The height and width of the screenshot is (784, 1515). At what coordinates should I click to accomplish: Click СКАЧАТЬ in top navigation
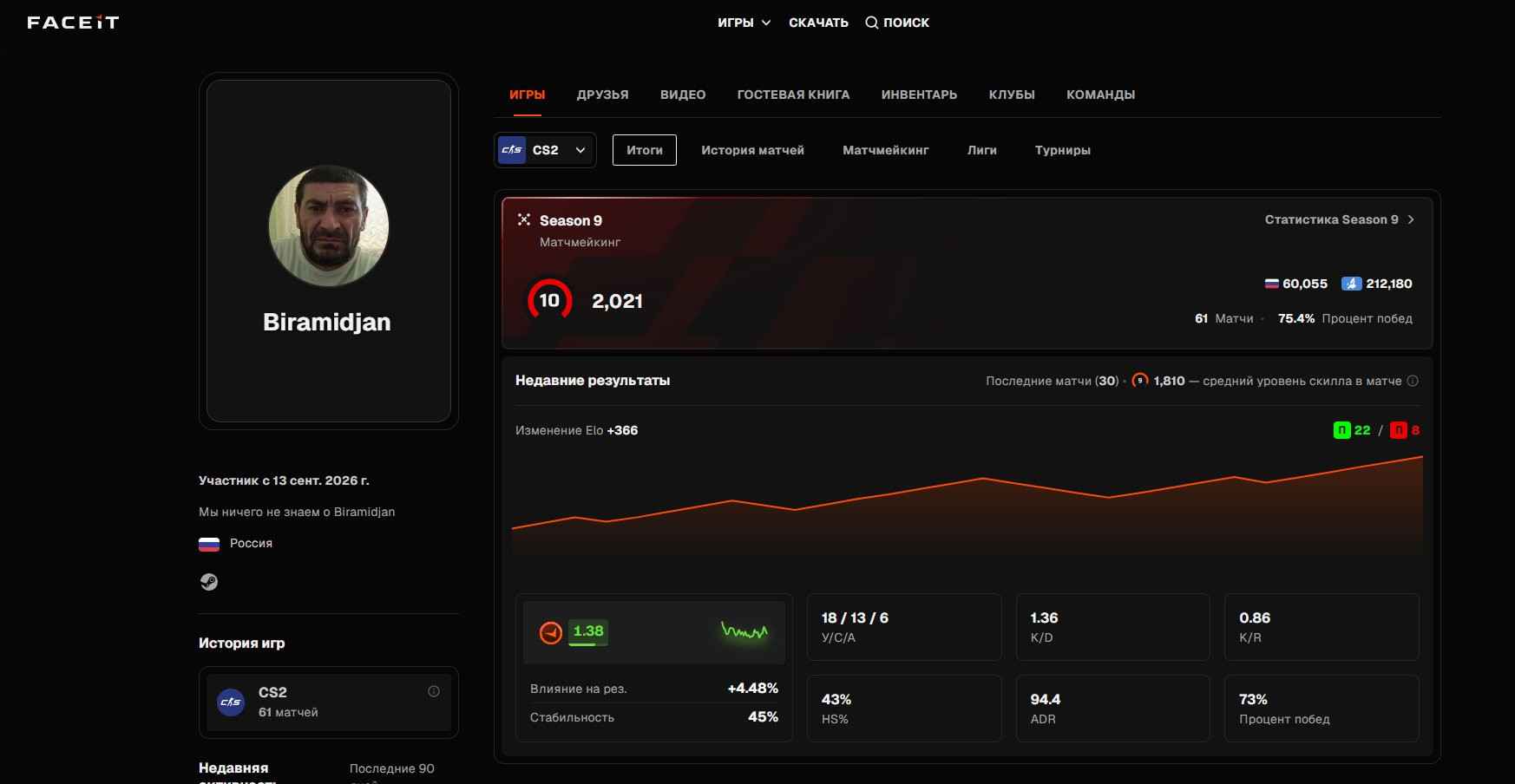(x=818, y=23)
